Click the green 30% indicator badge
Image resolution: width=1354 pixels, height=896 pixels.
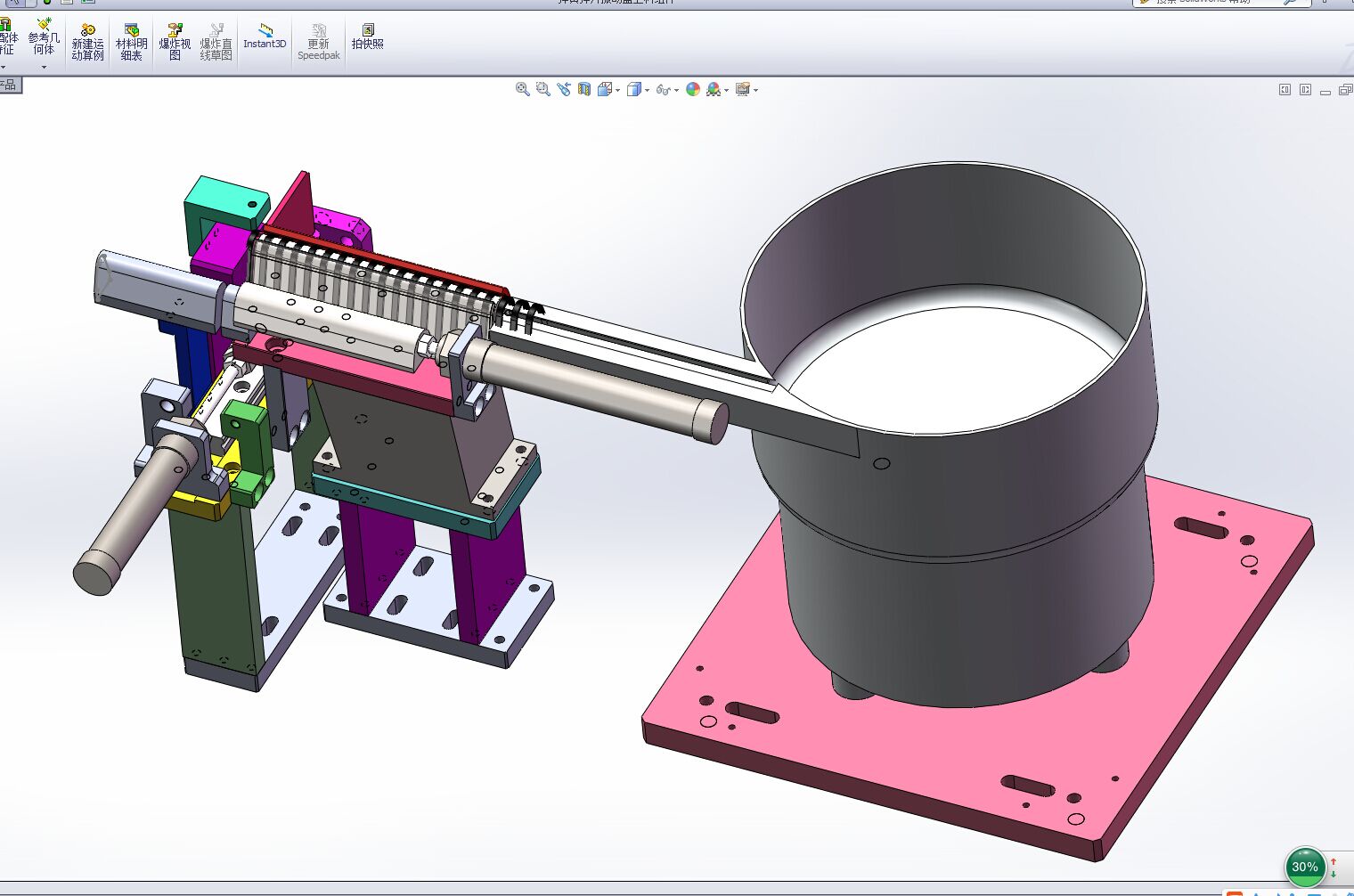pyautogui.click(x=1304, y=867)
